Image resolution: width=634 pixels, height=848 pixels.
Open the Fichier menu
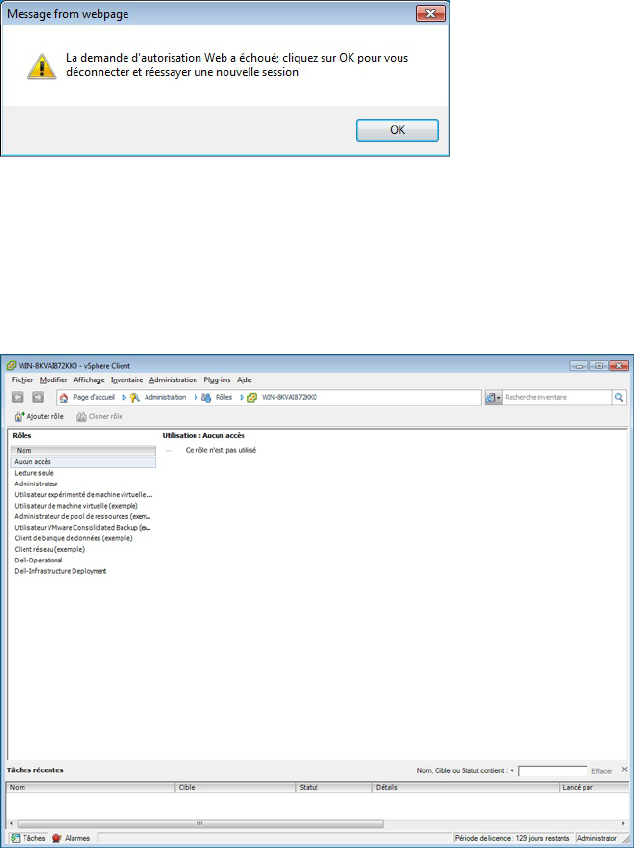coord(22,380)
